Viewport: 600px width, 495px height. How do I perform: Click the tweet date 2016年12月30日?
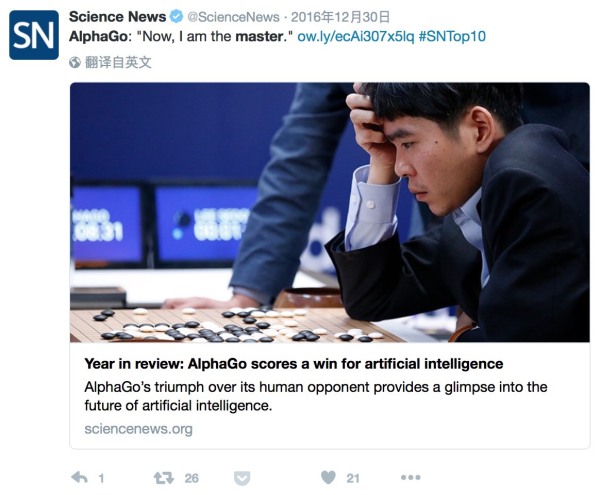point(341,17)
